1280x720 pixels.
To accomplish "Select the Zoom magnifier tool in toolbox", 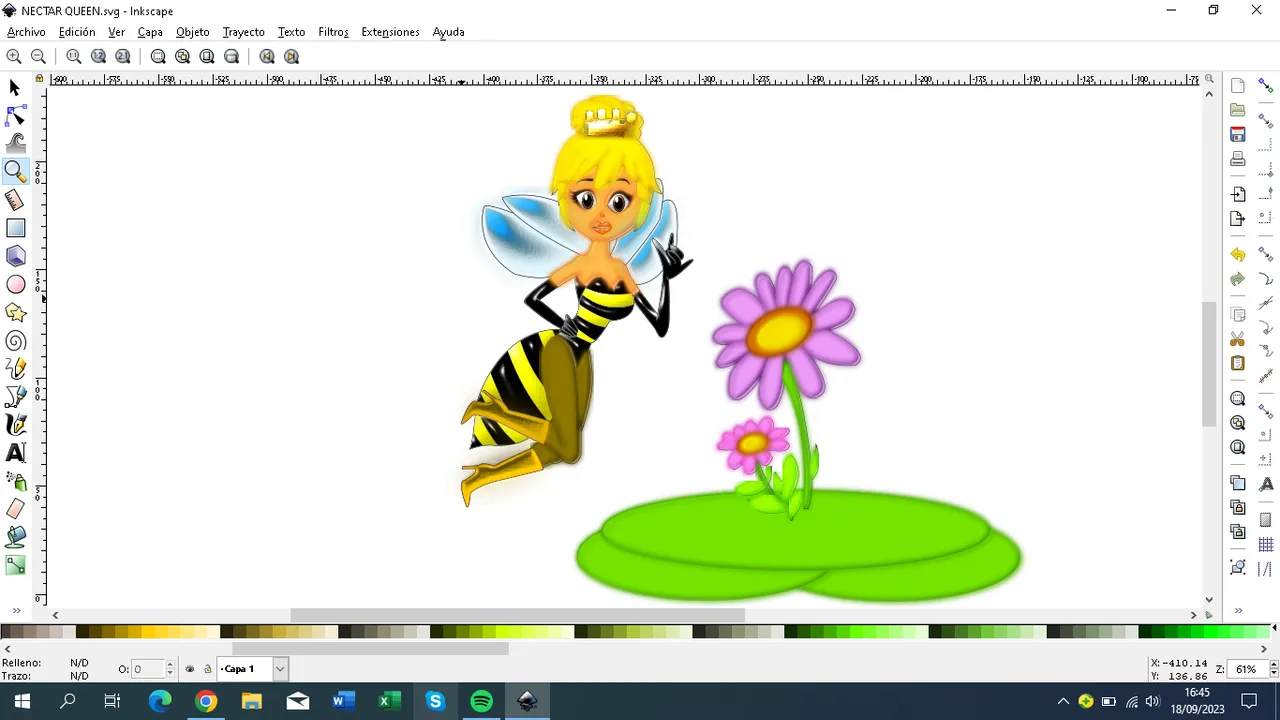I will [15, 172].
